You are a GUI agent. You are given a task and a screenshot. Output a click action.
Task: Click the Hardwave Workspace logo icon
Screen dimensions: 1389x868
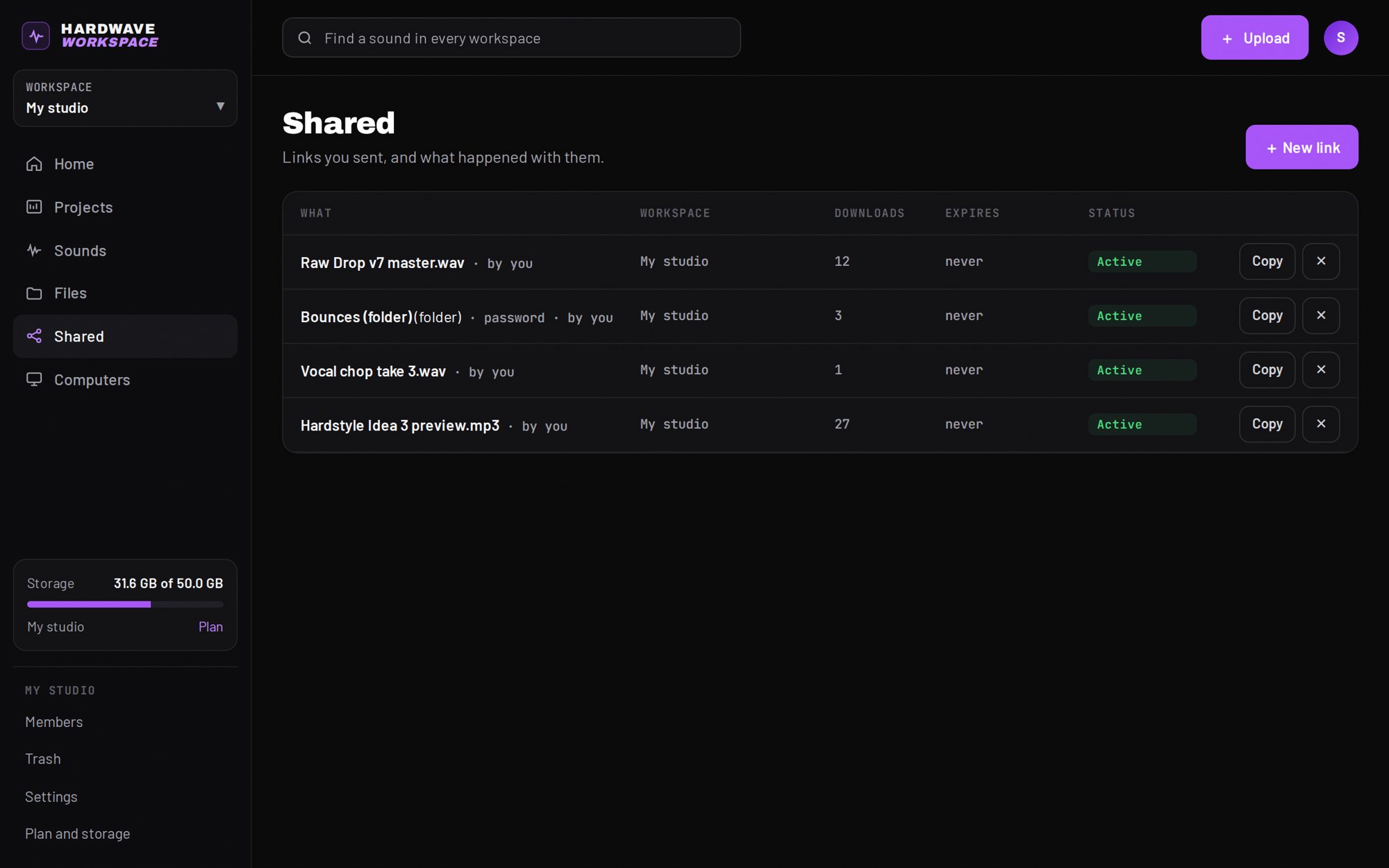[x=35, y=36]
